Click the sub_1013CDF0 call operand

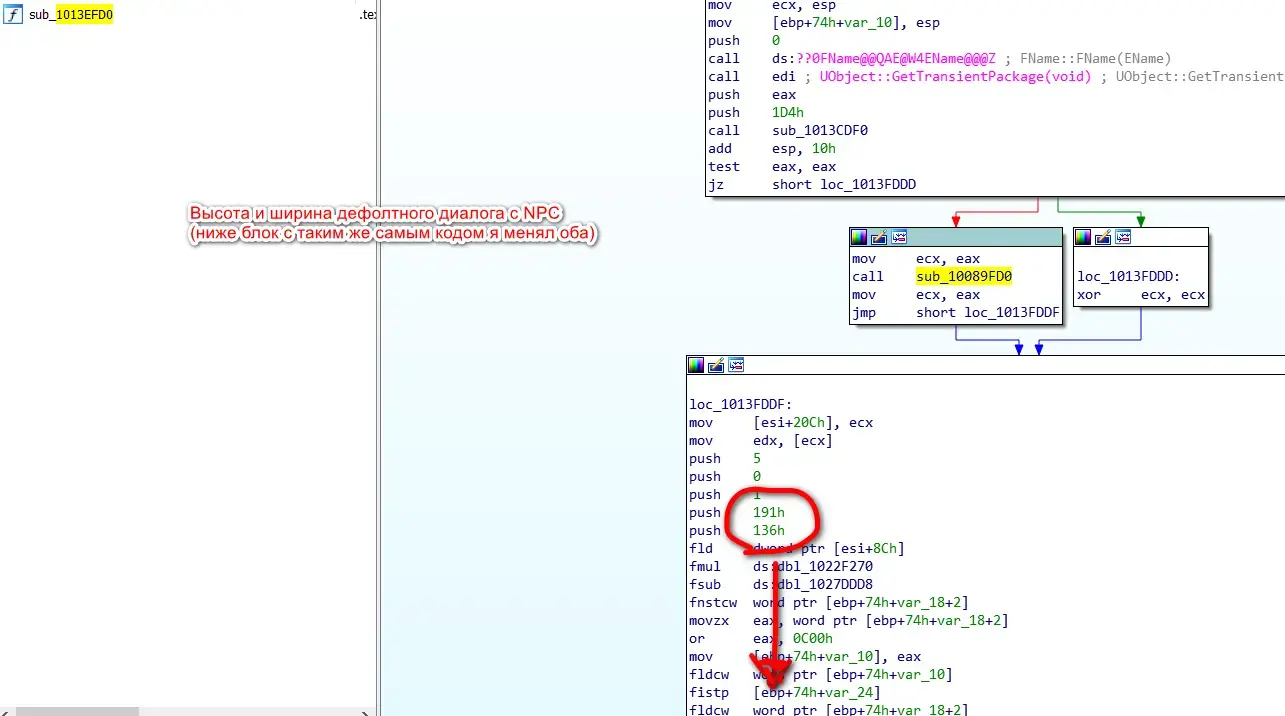820,131
